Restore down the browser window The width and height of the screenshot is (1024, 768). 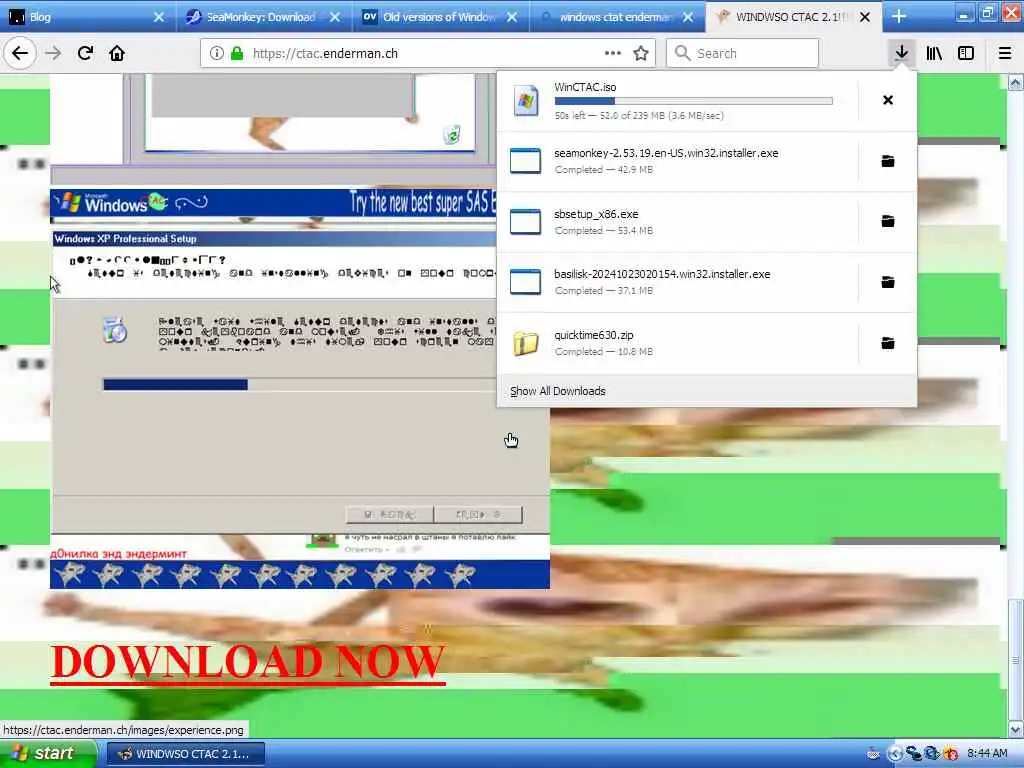pos(987,12)
